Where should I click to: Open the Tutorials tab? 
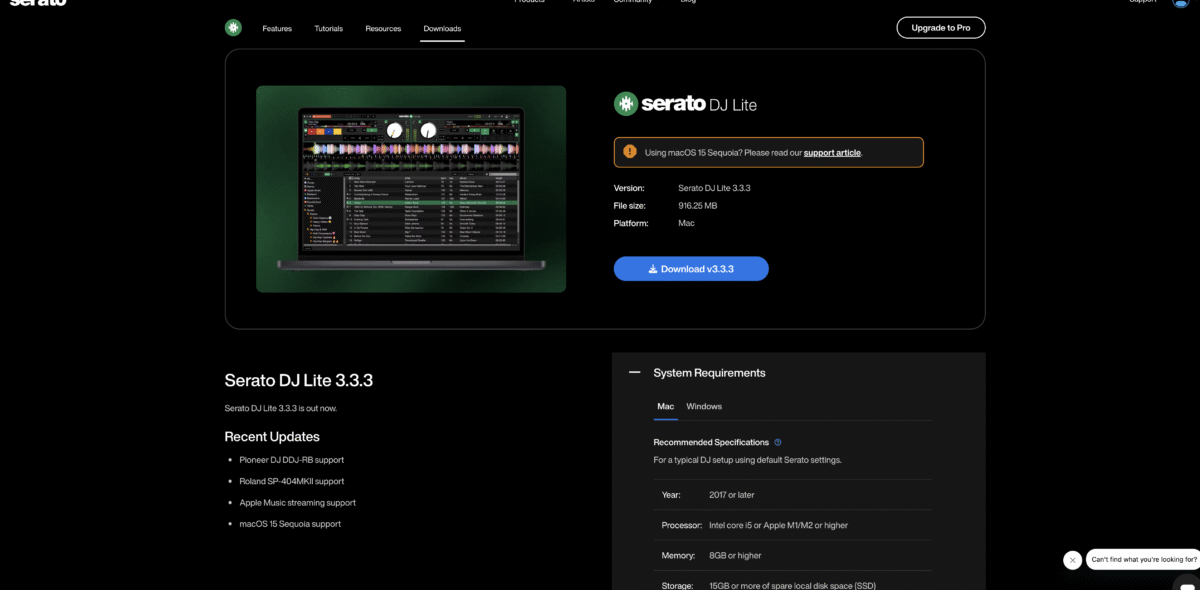(328, 29)
